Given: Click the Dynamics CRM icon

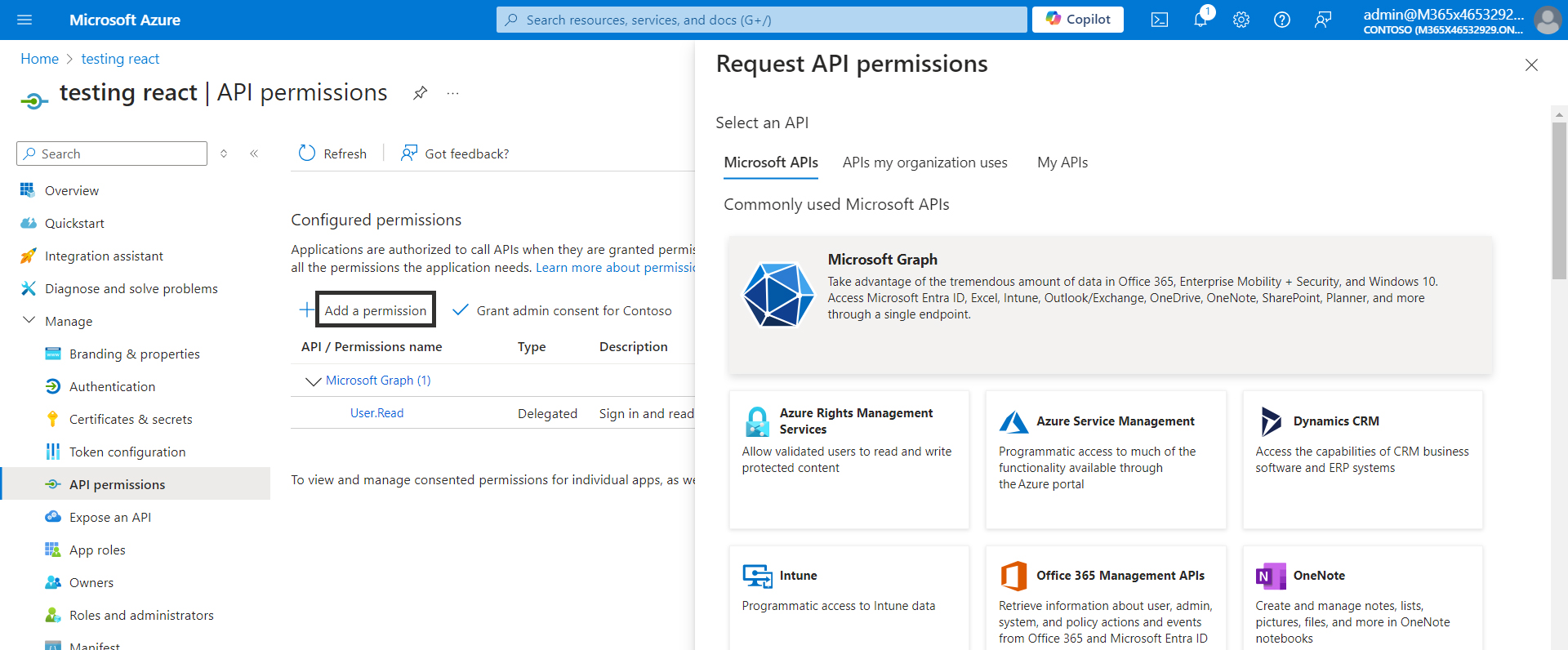Looking at the screenshot, I should tap(1271, 421).
